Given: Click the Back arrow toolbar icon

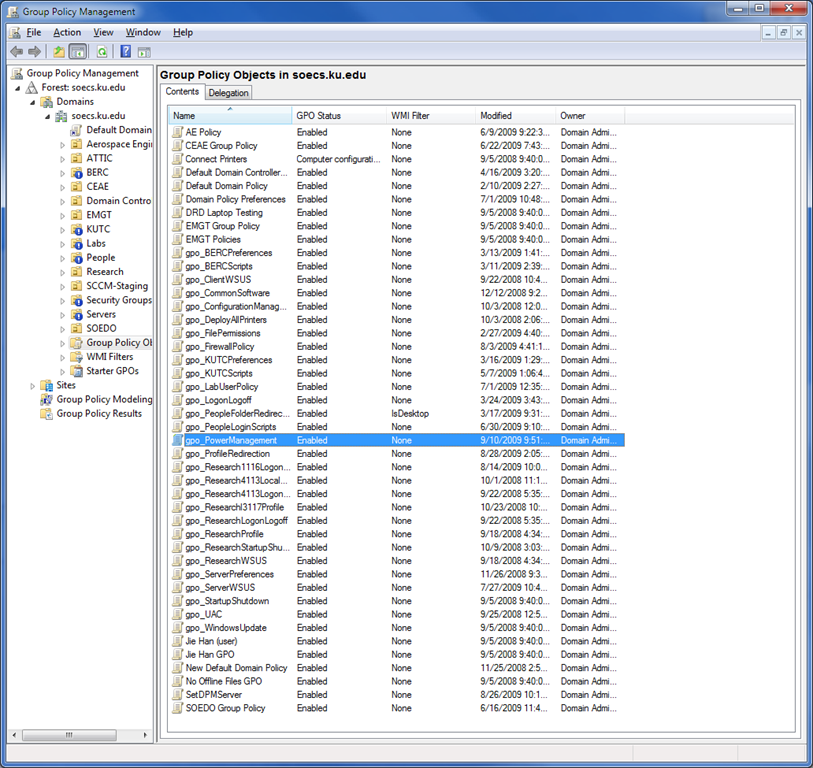Looking at the screenshot, I should tap(16, 51).
